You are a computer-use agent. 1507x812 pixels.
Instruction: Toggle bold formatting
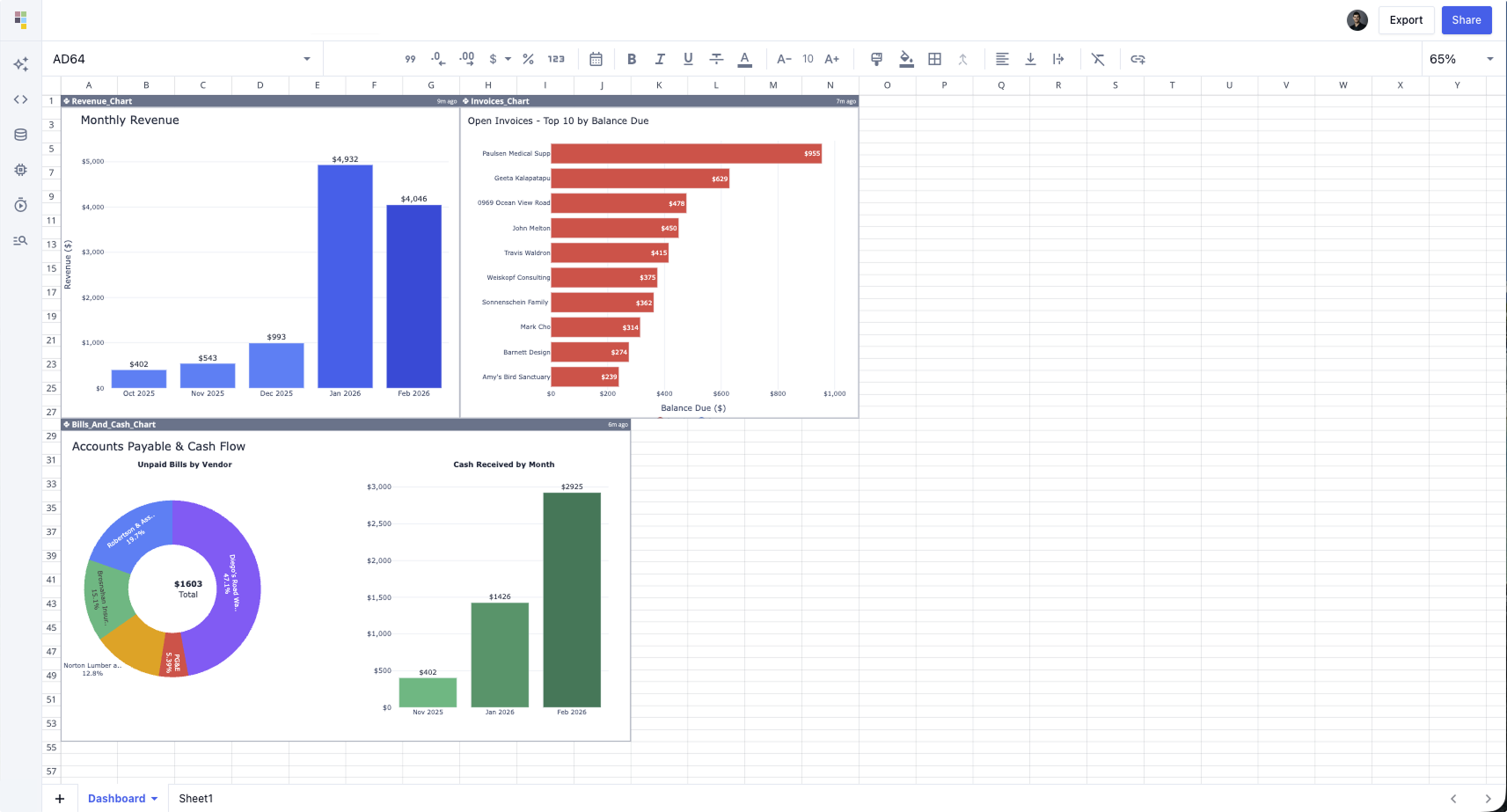(631, 59)
